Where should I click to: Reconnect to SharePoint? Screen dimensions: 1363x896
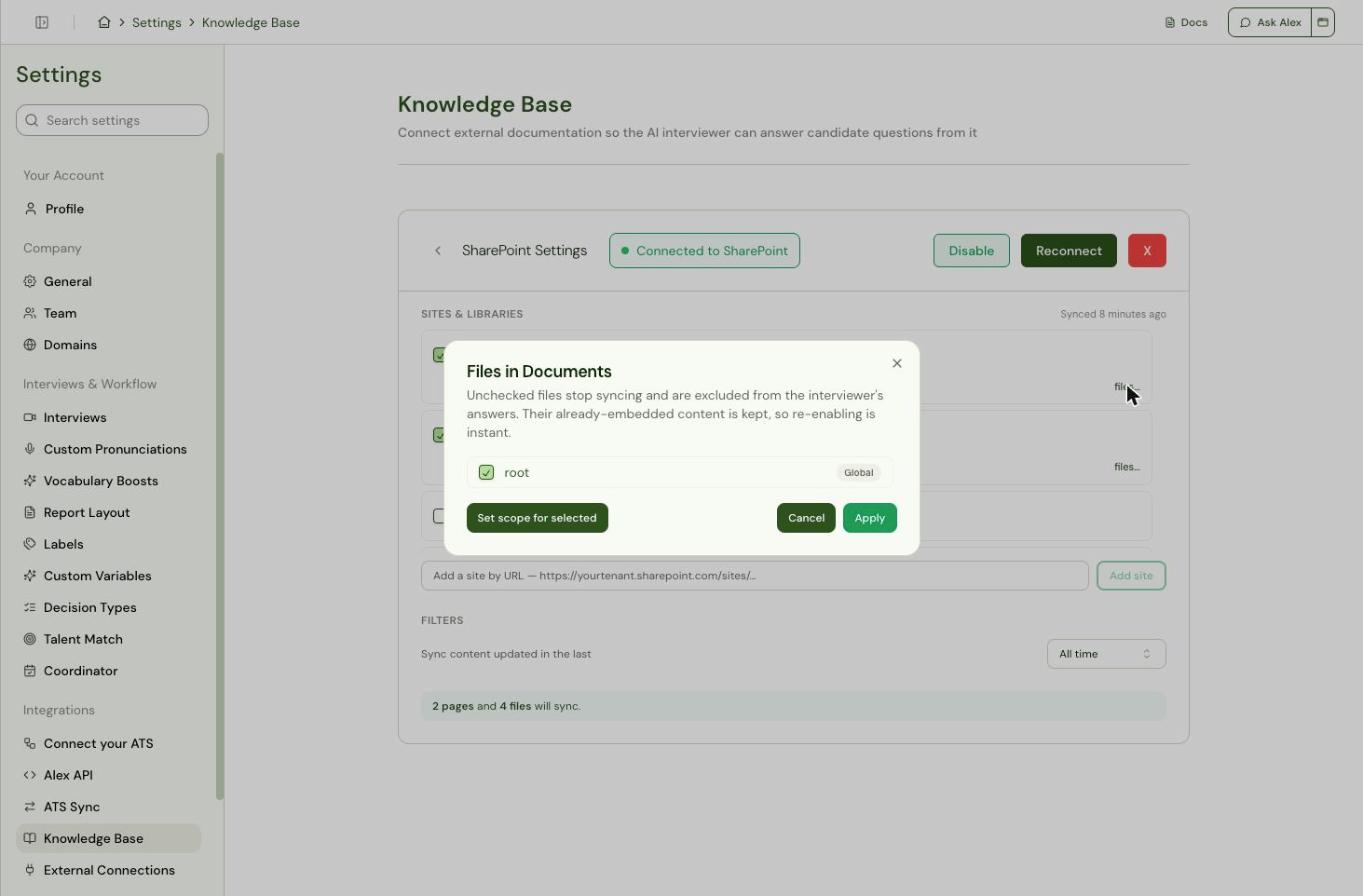point(1068,251)
